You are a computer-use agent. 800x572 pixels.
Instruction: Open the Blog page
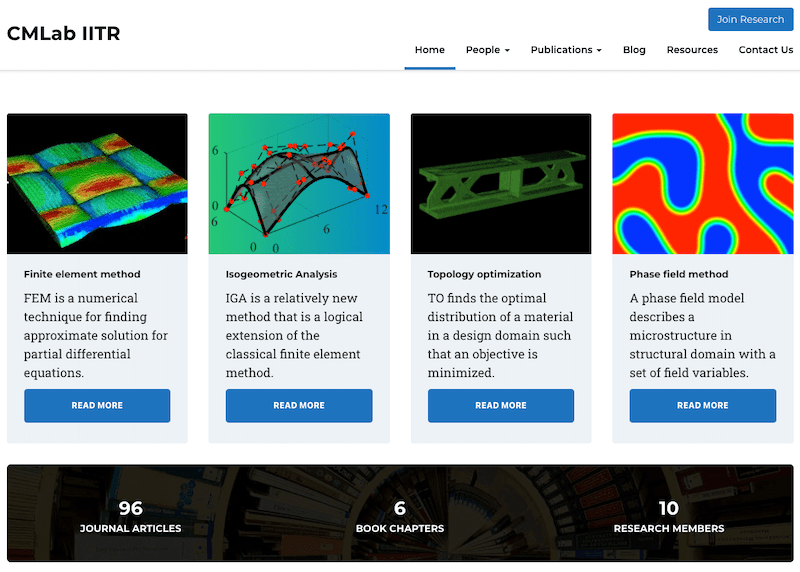(x=634, y=50)
